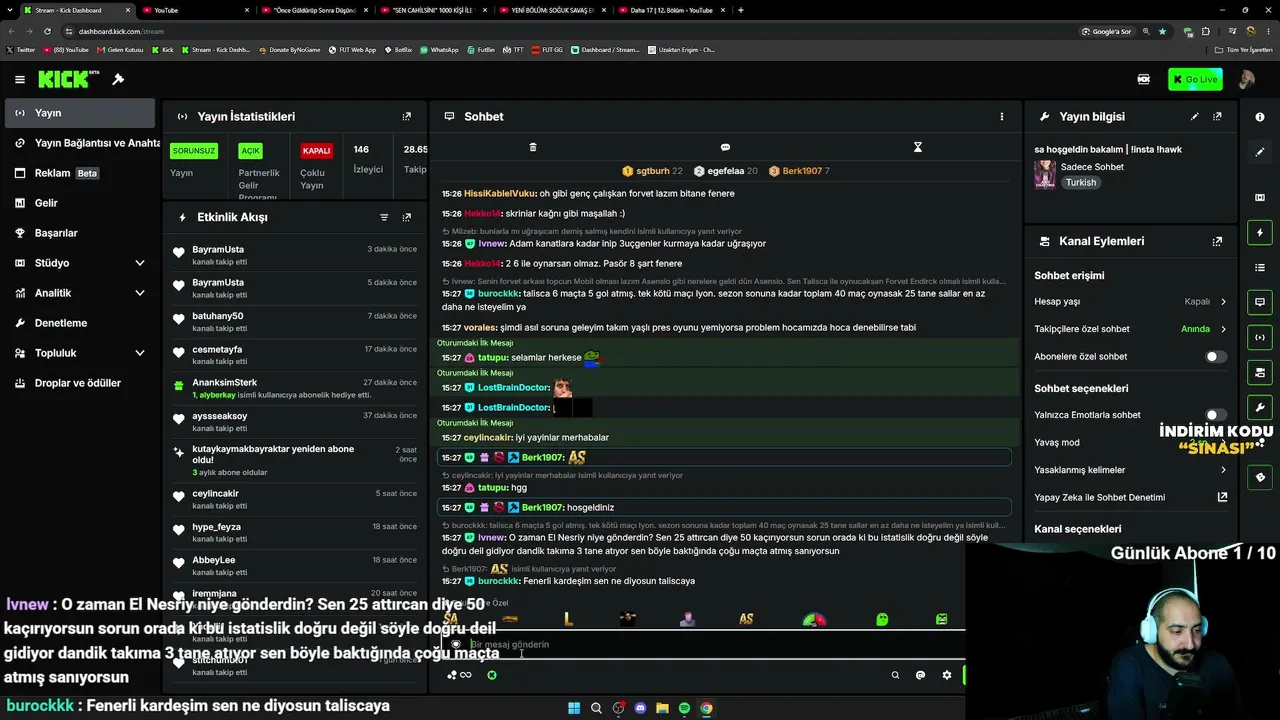The image size is (1280, 720).
Task: Open the Etkinlik Akışı filter options
Action: coord(384,217)
